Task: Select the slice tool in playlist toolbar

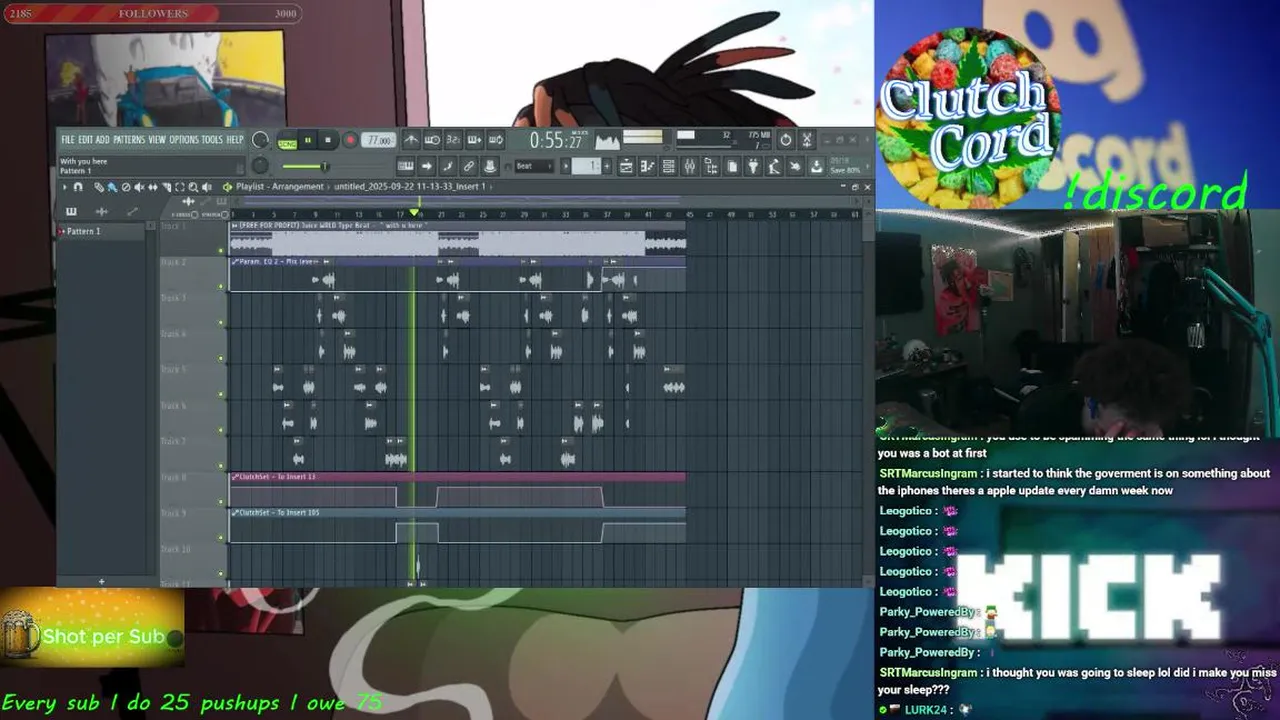Action: (166, 187)
